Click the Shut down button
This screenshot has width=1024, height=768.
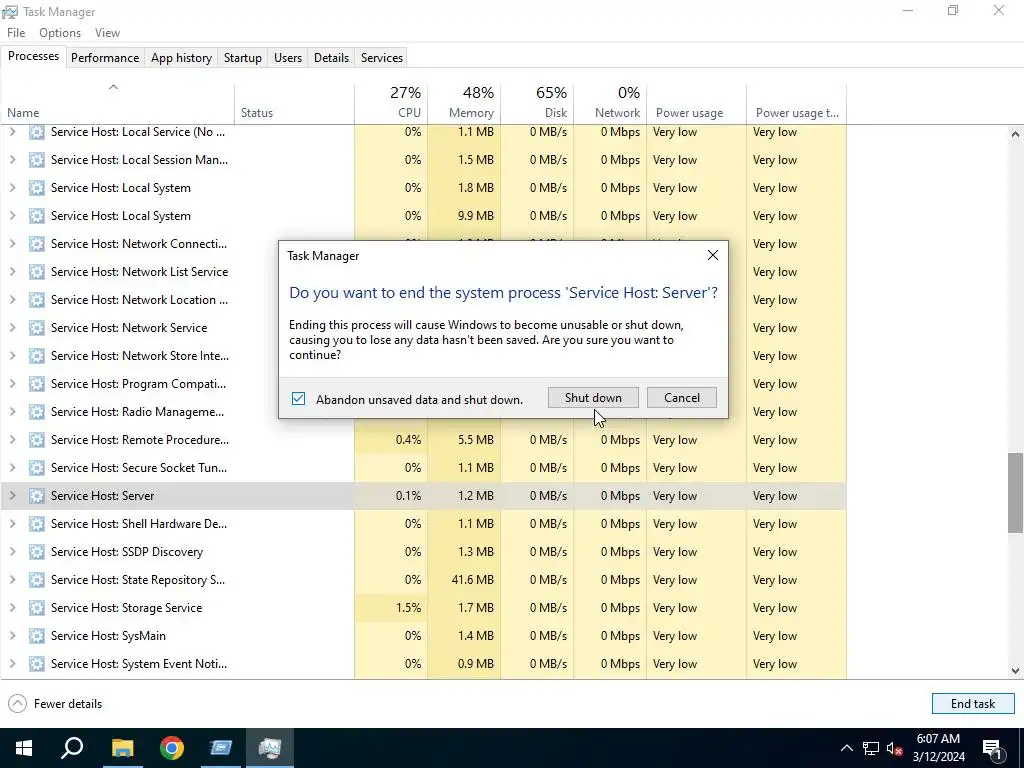pos(593,398)
